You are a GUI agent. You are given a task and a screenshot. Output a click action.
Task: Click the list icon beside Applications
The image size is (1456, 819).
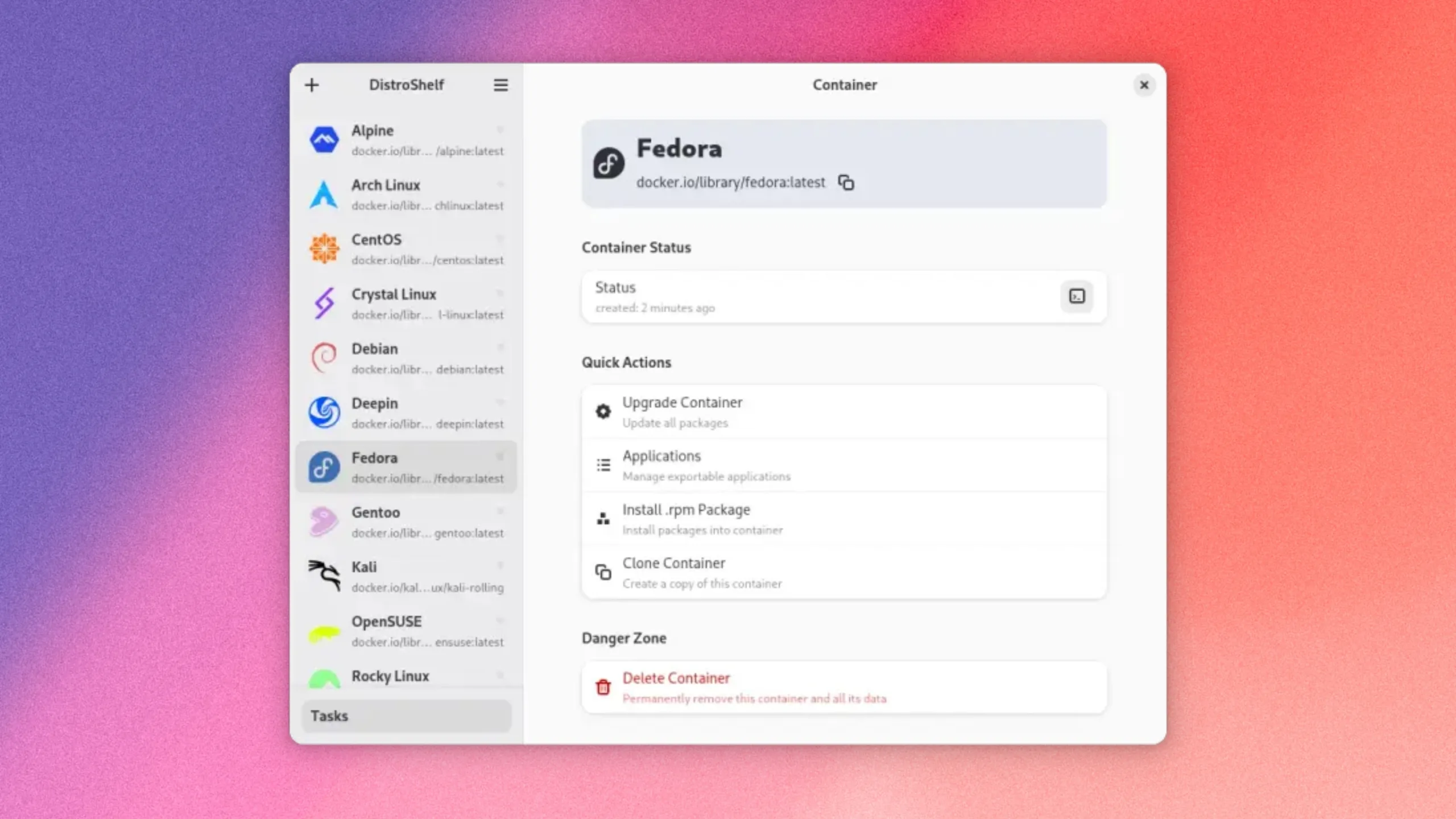[x=603, y=465]
